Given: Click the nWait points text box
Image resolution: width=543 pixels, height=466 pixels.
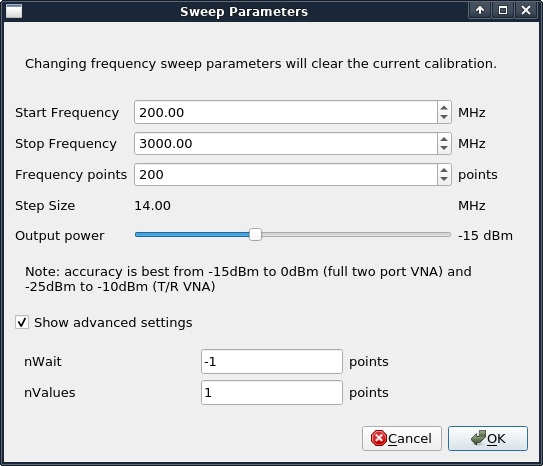Looking at the screenshot, I should click(272, 361).
